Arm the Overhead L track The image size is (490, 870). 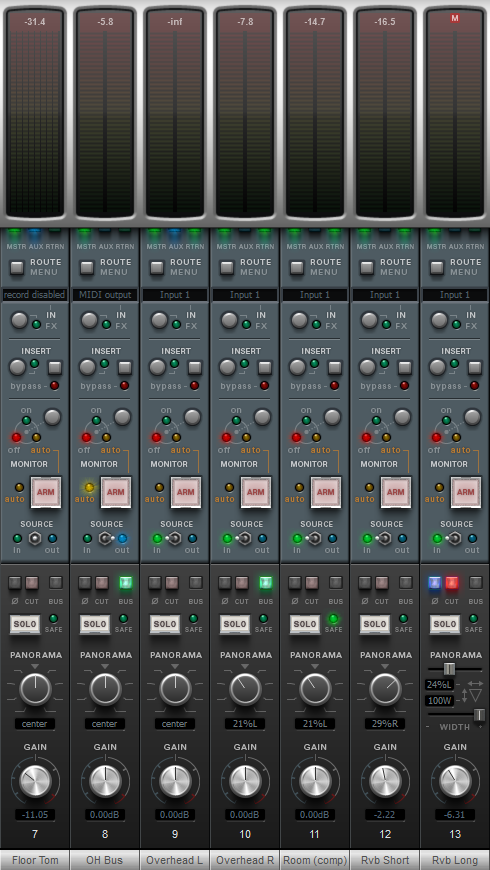tap(186, 492)
